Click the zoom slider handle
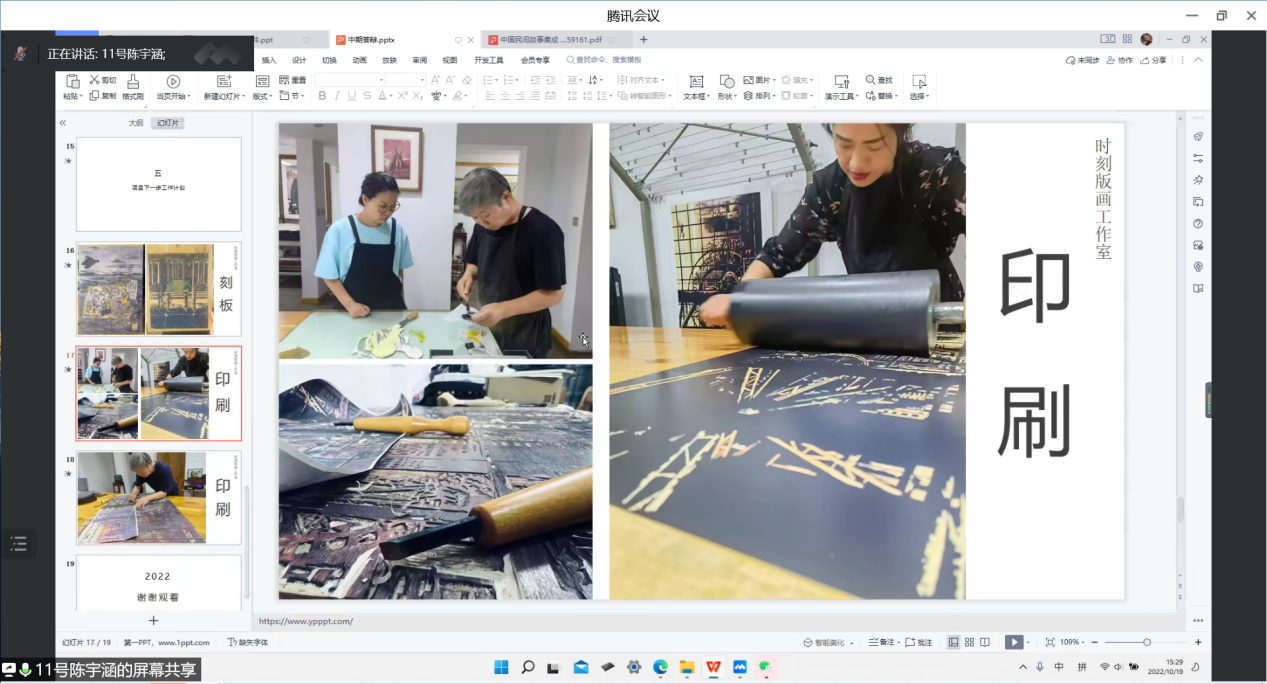1267x684 pixels. pos(1147,642)
